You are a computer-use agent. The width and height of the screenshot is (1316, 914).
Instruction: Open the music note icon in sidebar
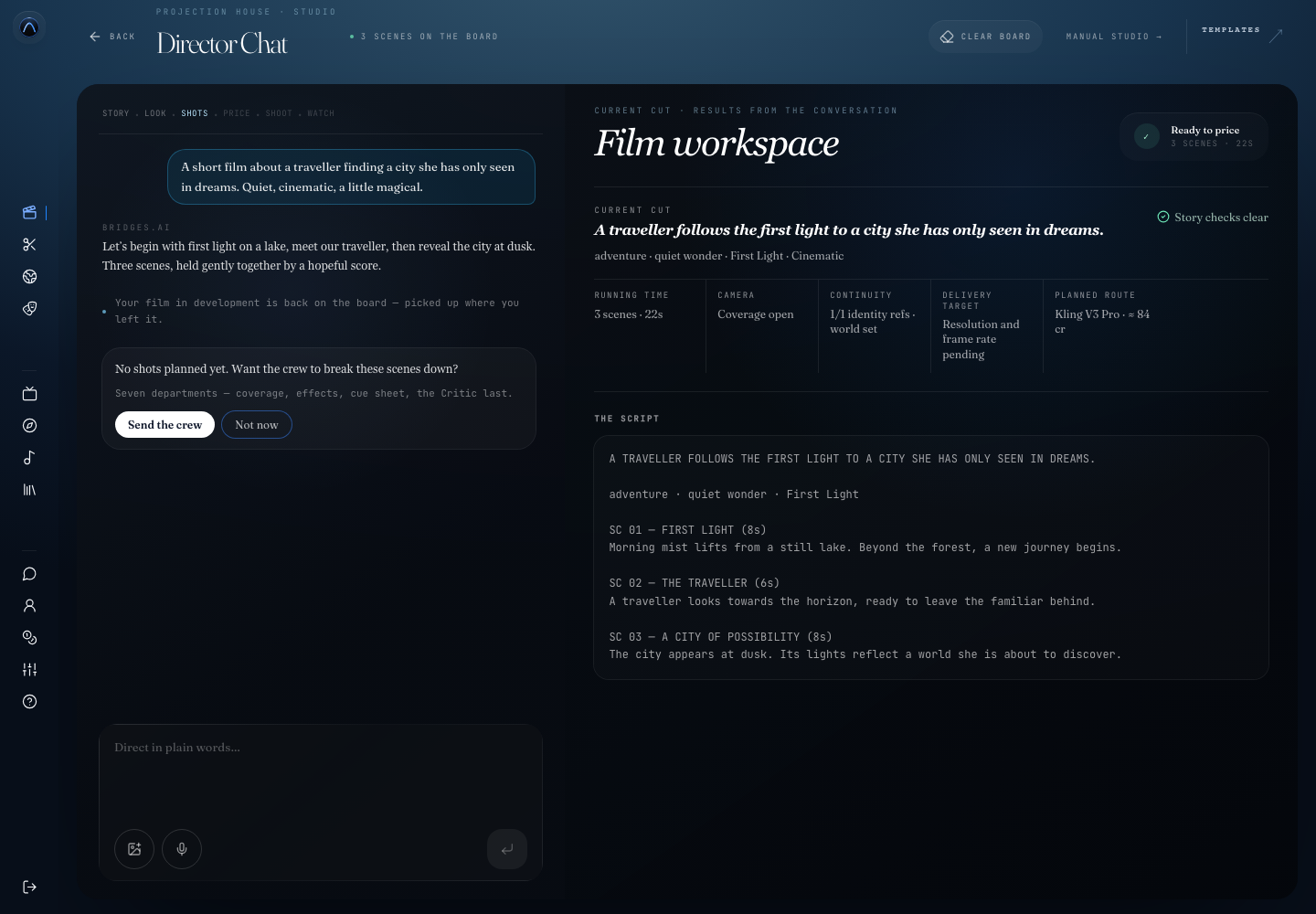click(x=29, y=458)
